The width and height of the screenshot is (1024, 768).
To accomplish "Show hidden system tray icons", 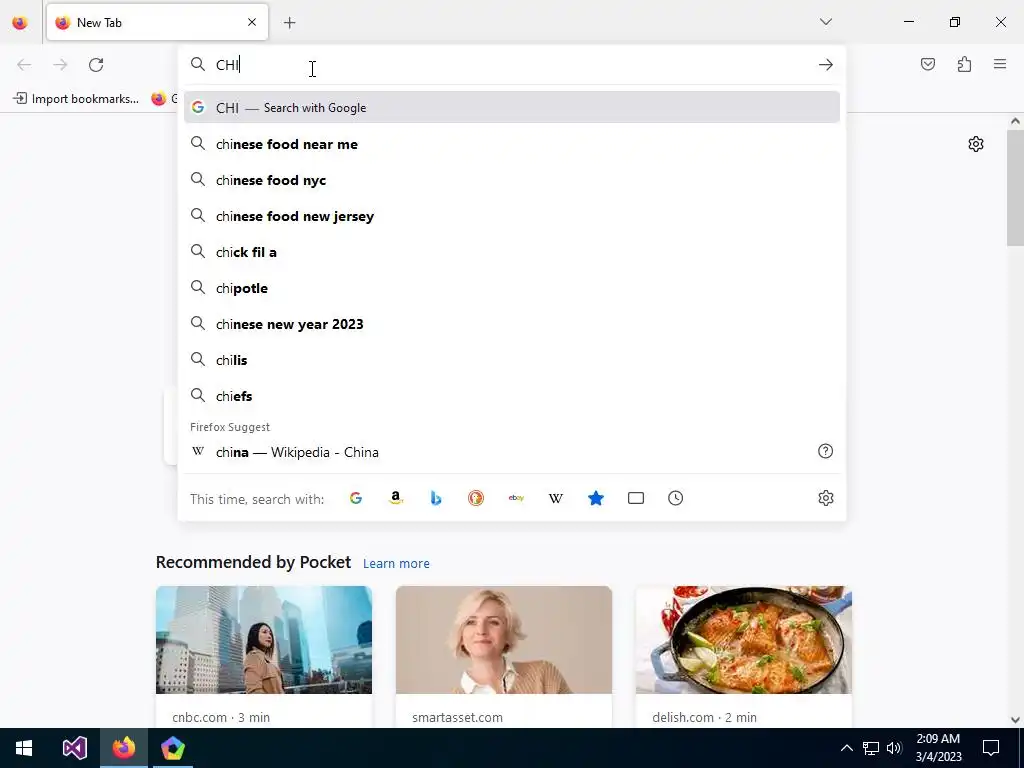I will tap(846, 748).
